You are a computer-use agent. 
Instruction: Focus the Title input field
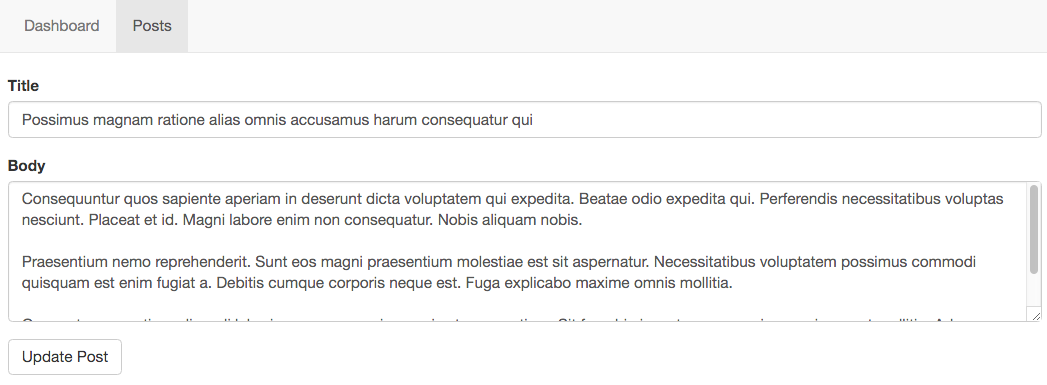pyautogui.click(x=524, y=120)
